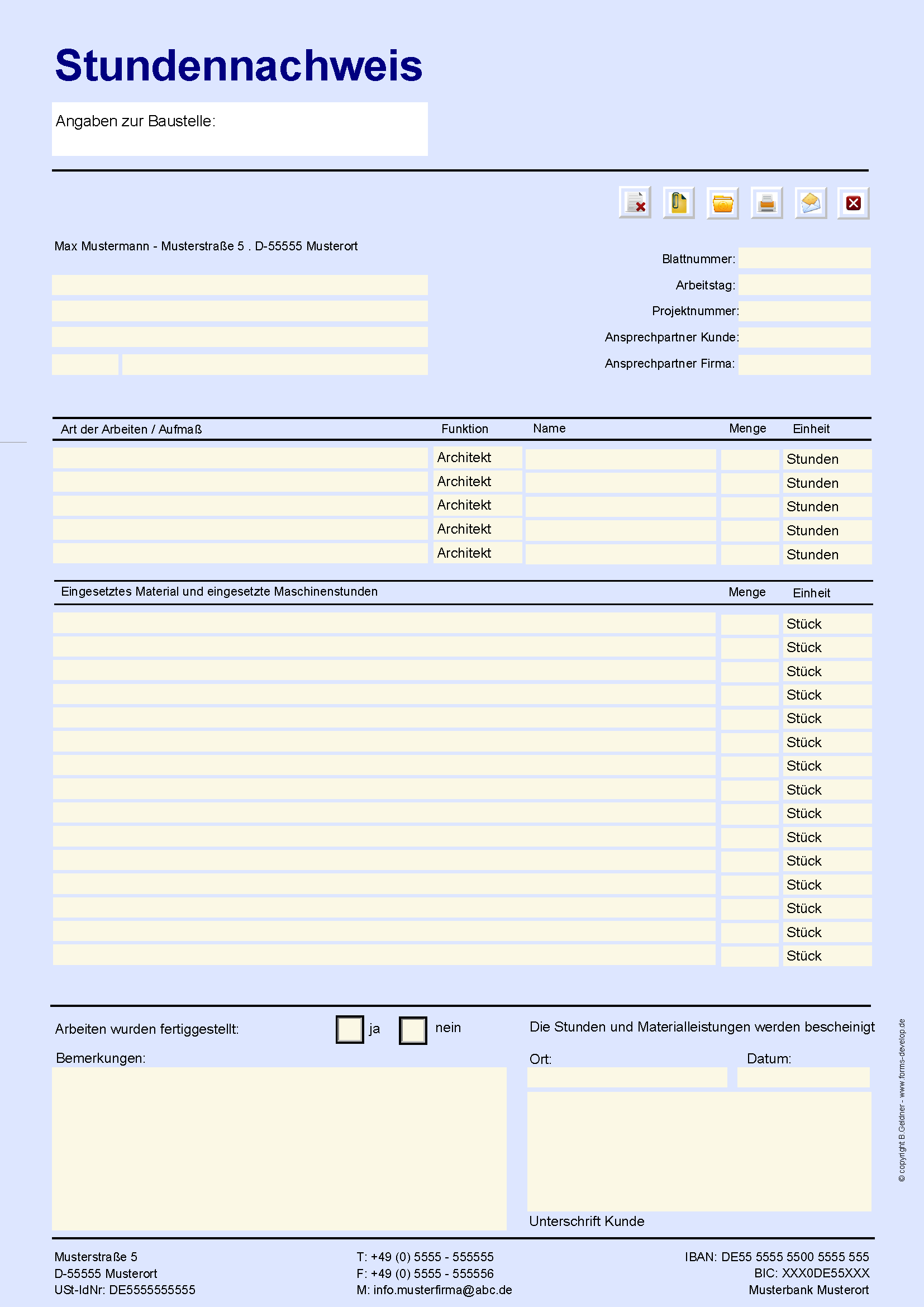Click the Blattnummer input field
924x1307 pixels.
[804, 258]
